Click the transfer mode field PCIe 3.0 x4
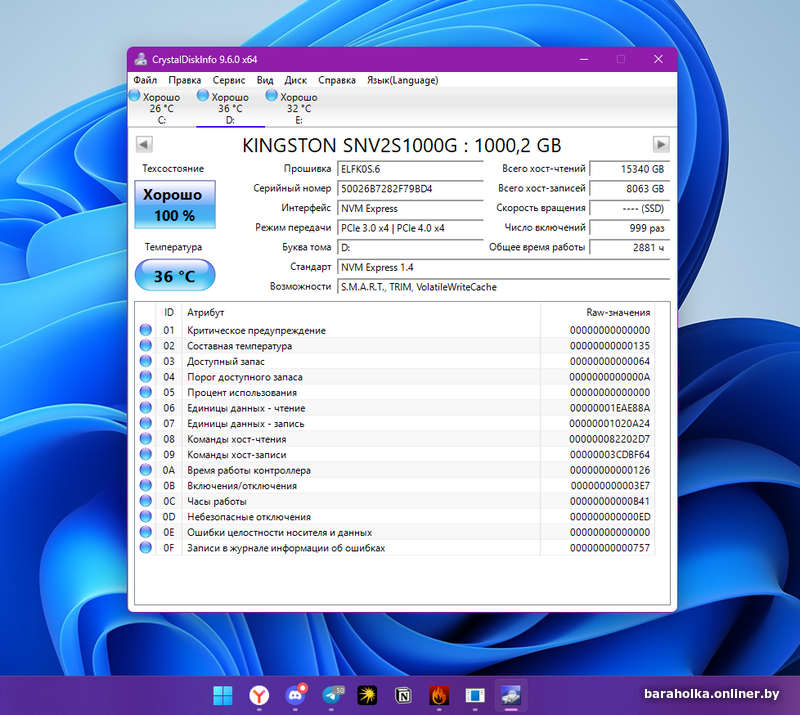800x715 pixels. click(x=410, y=228)
